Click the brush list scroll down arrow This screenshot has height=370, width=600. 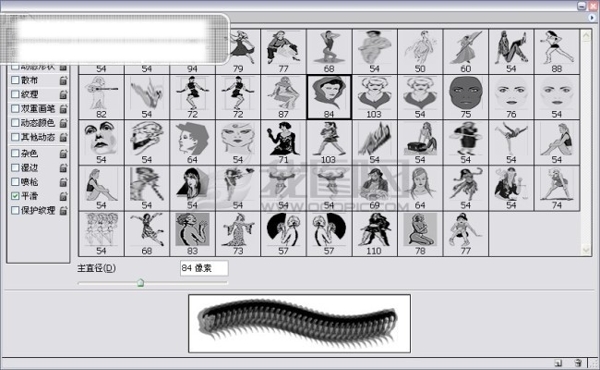[x=586, y=250]
